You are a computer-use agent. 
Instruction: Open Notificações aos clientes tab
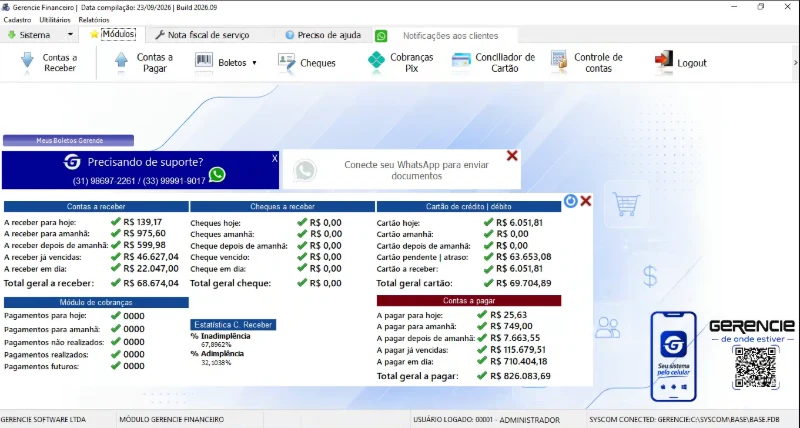[x=451, y=36]
